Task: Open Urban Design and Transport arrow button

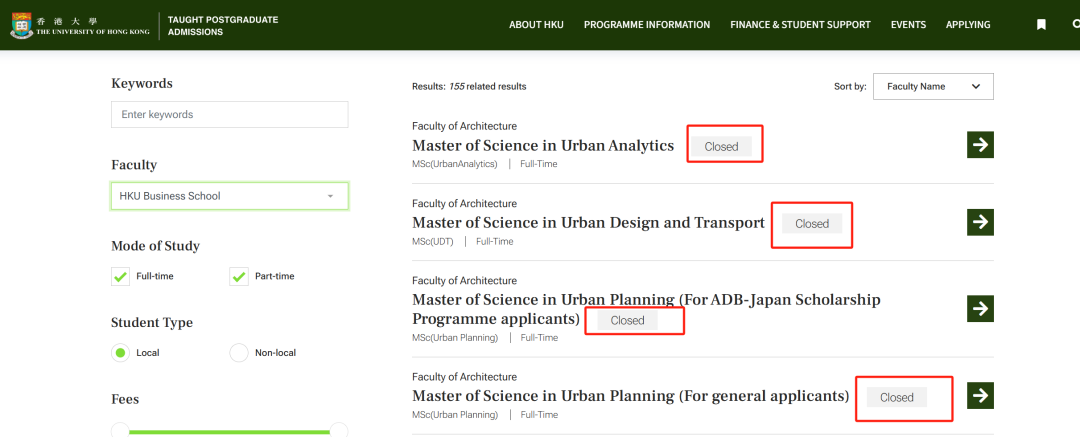Action: click(x=980, y=222)
